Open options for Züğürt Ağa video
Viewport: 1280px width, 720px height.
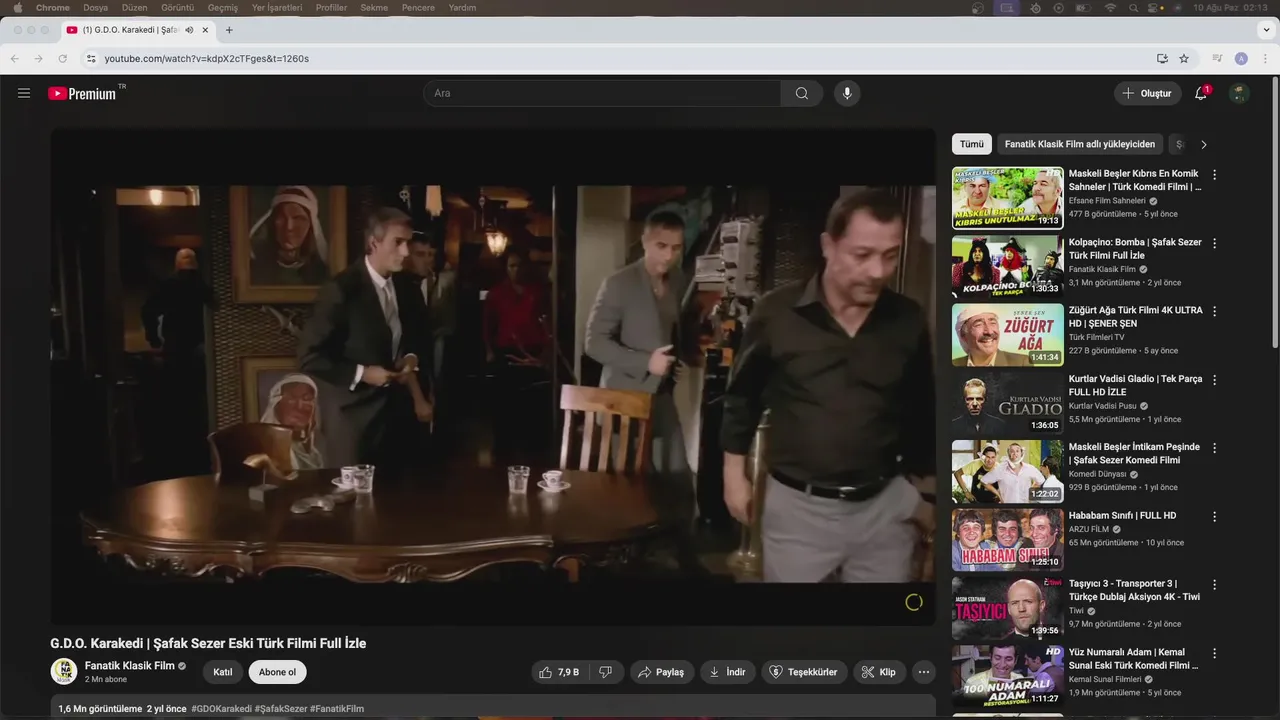(x=1215, y=311)
